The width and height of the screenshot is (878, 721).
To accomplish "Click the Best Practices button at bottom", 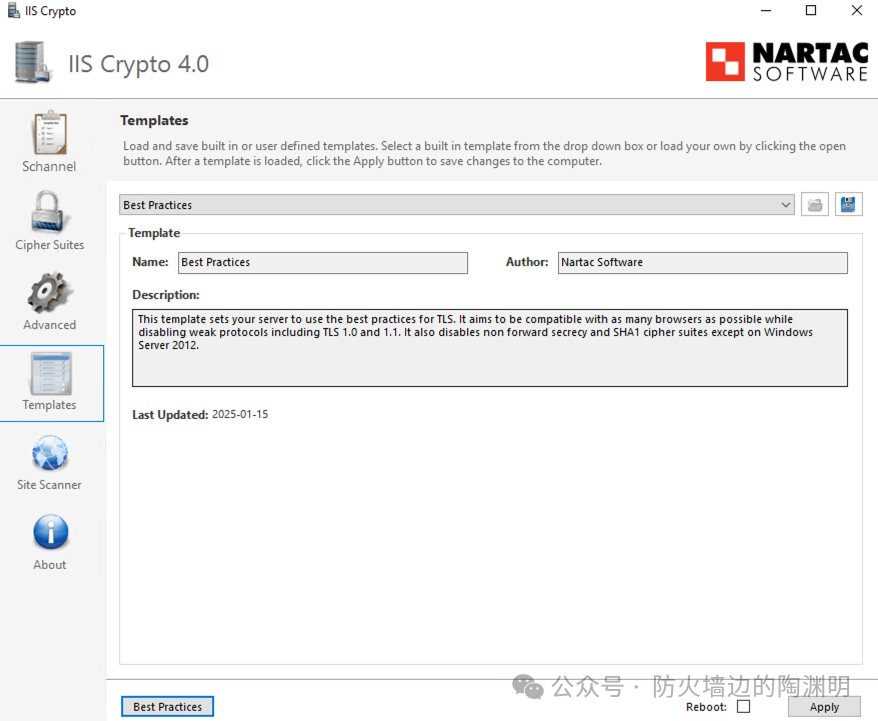I will [x=167, y=706].
